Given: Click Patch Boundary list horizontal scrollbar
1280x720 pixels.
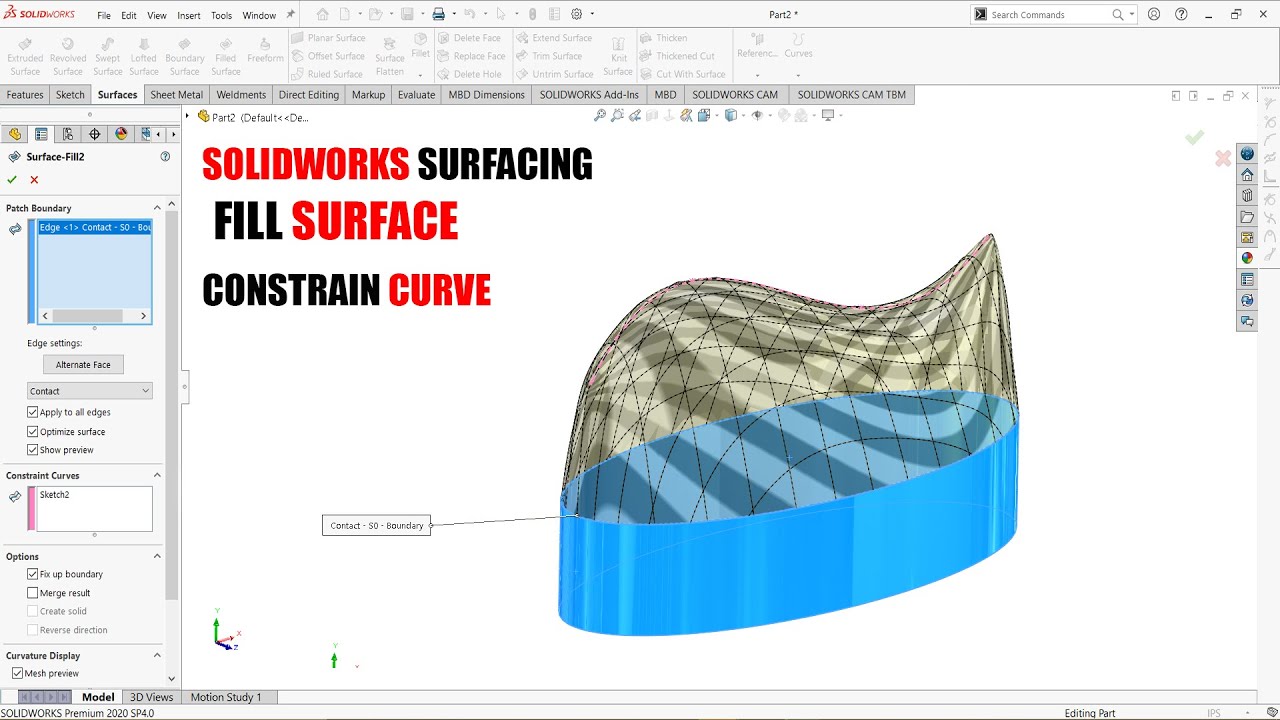Looking at the screenshot, I should pyautogui.click(x=95, y=316).
